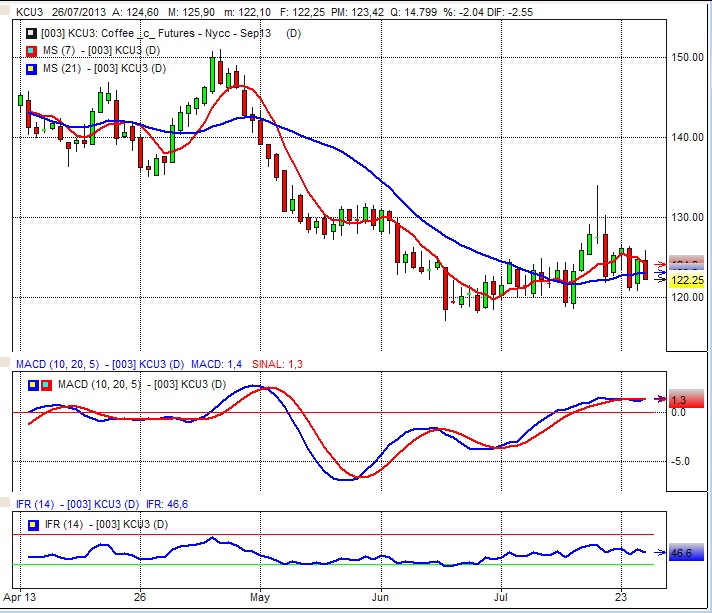Image resolution: width=712 pixels, height=613 pixels.
Task: Click the blue MACD line legend square
Action: coord(32,385)
